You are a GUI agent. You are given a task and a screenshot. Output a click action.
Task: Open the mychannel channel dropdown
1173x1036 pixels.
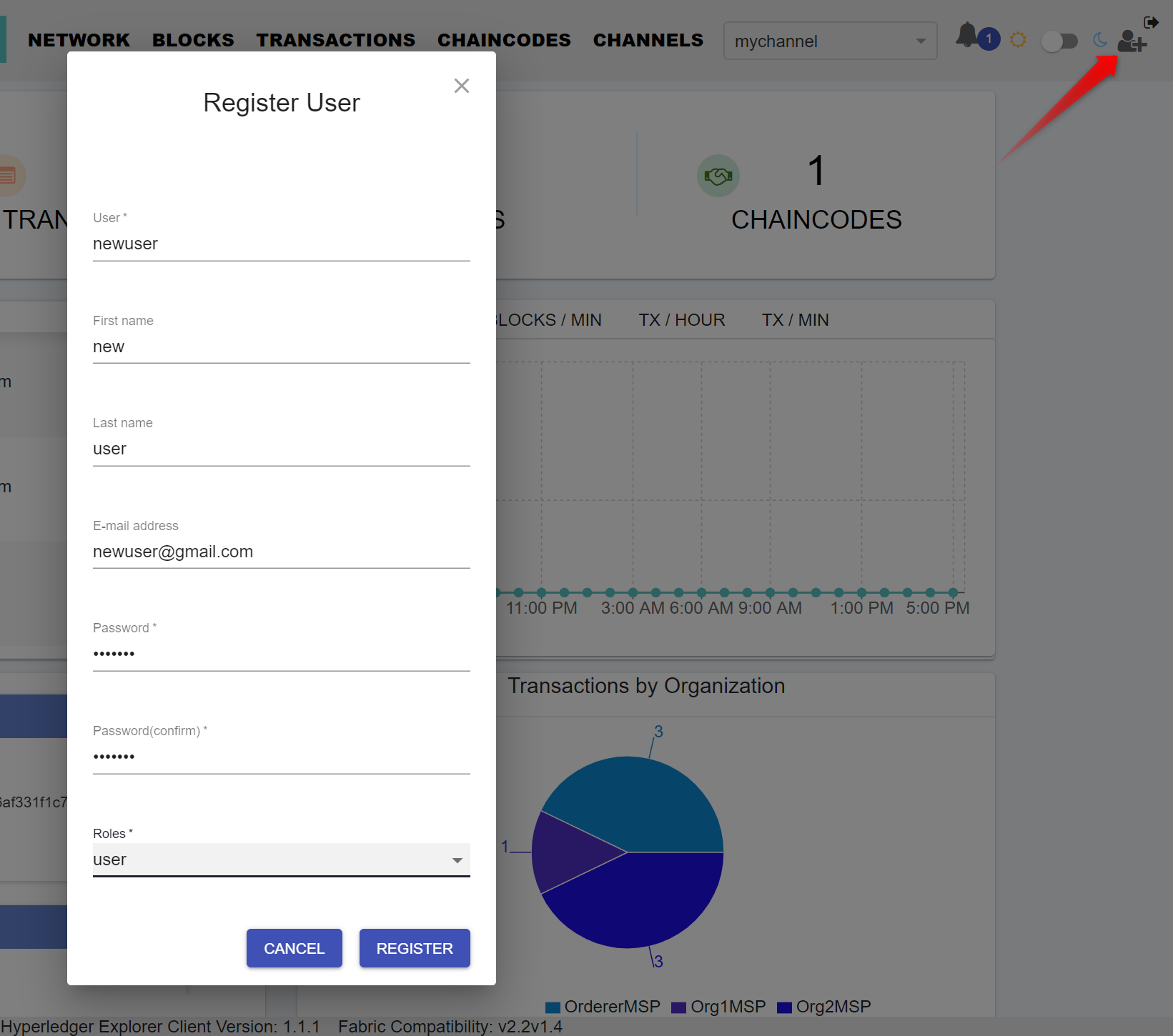click(830, 41)
